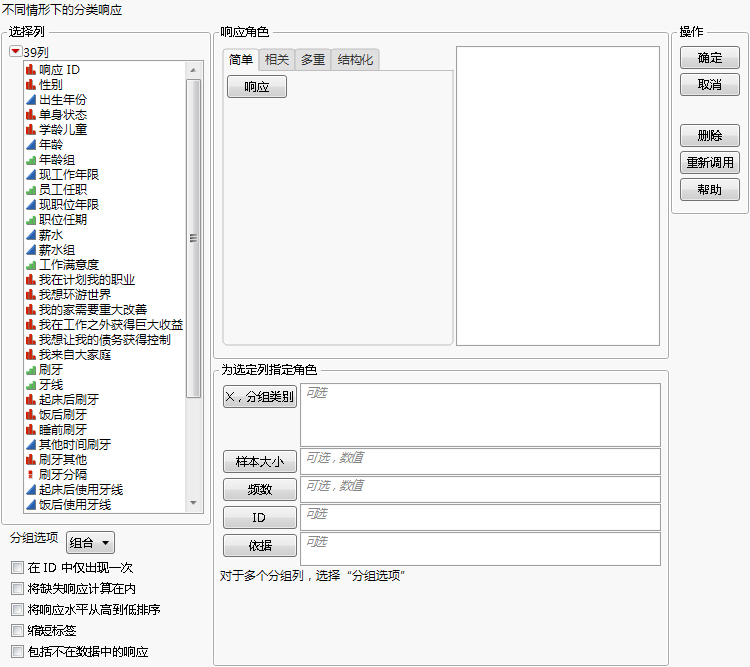Click the continuous icon beside 出生年份
Screen dimensions: 750x667
coord(31,100)
